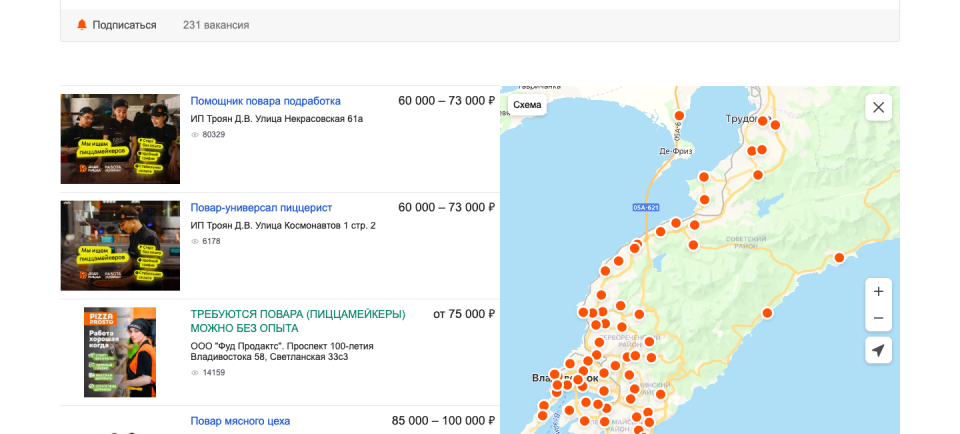The image size is (960, 434).
Task: Click the bell Subscribe icon
Action: (x=82, y=25)
